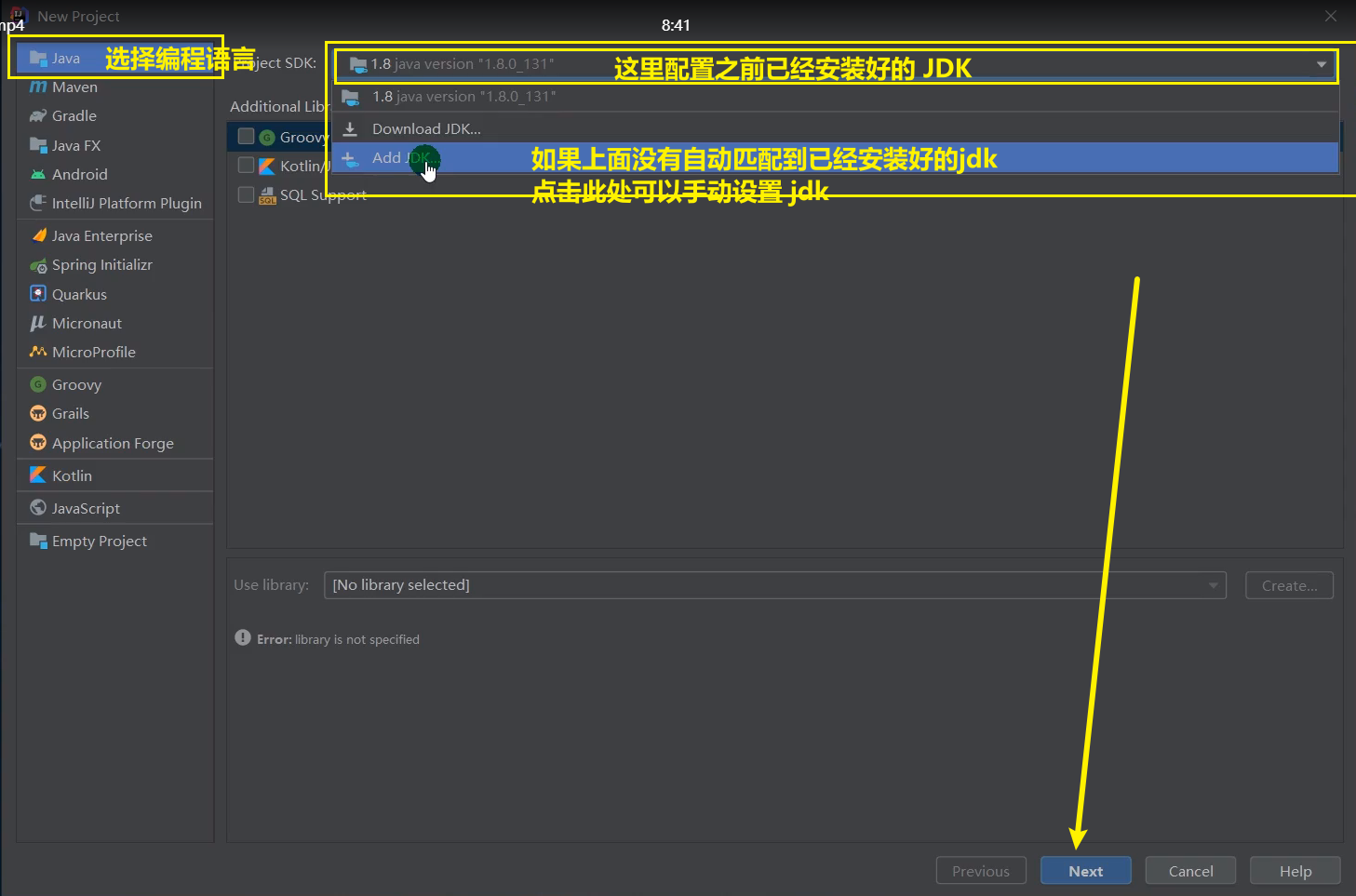The height and width of the screenshot is (896, 1356).
Task: Click the Kotlin sidebar icon
Action: [38, 475]
